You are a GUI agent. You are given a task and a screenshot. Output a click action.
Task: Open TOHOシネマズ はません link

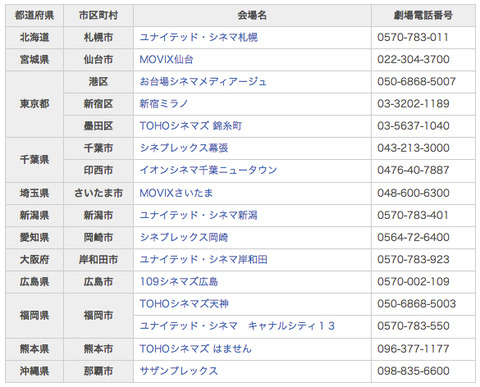point(195,349)
